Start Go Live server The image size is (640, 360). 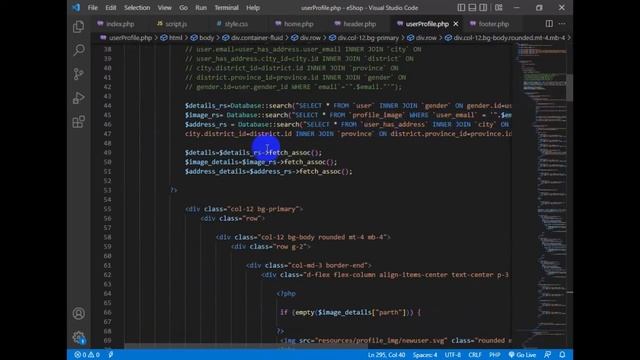tap(522, 355)
